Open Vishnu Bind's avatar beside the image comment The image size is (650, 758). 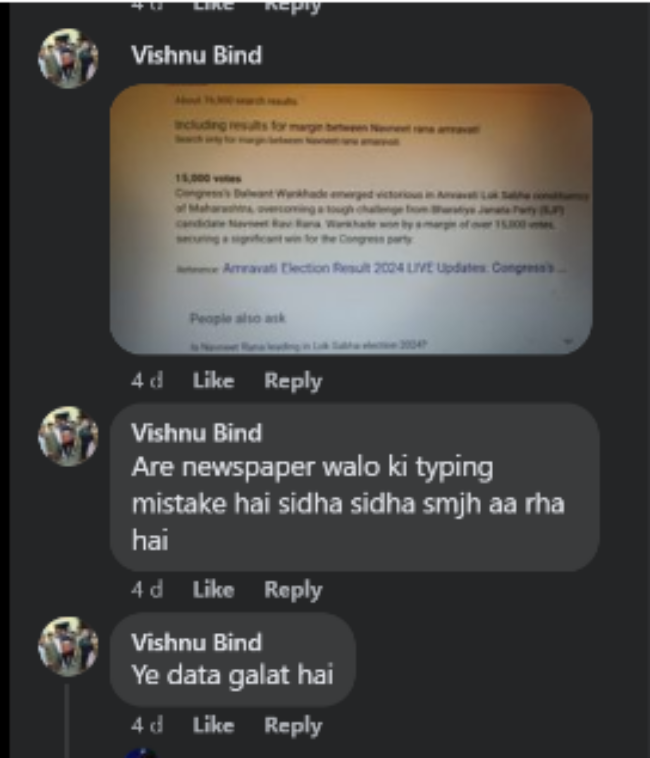(68, 58)
